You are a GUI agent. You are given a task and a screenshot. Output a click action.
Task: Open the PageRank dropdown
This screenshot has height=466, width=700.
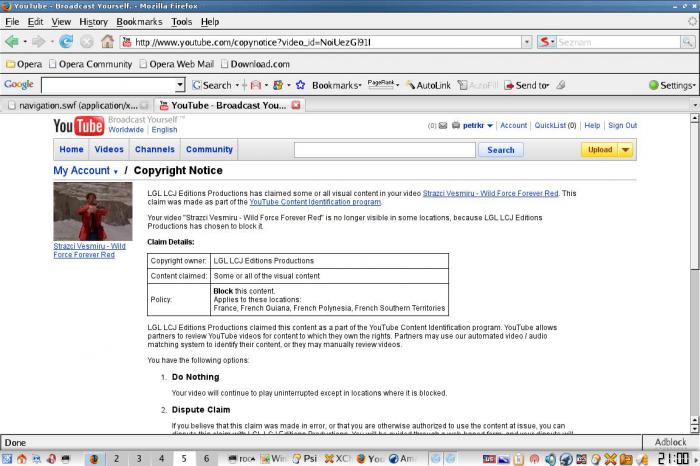(x=383, y=84)
